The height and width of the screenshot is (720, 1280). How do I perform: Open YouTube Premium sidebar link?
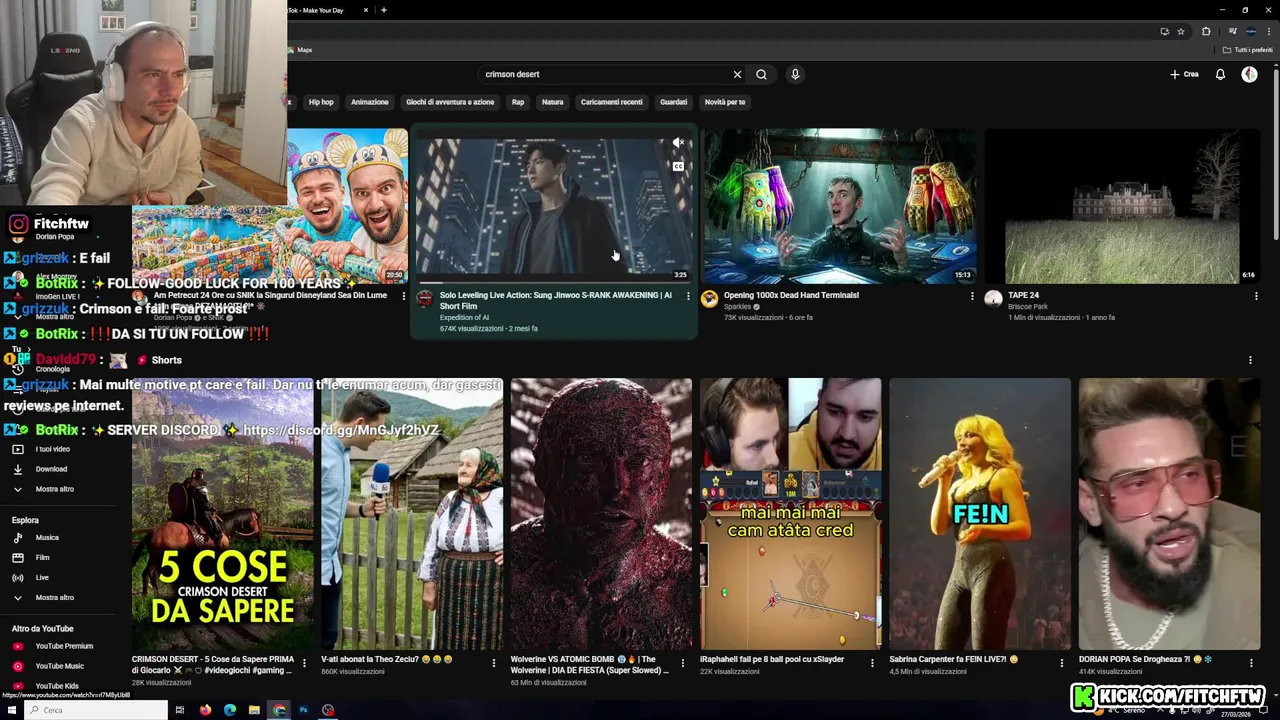(x=66, y=646)
